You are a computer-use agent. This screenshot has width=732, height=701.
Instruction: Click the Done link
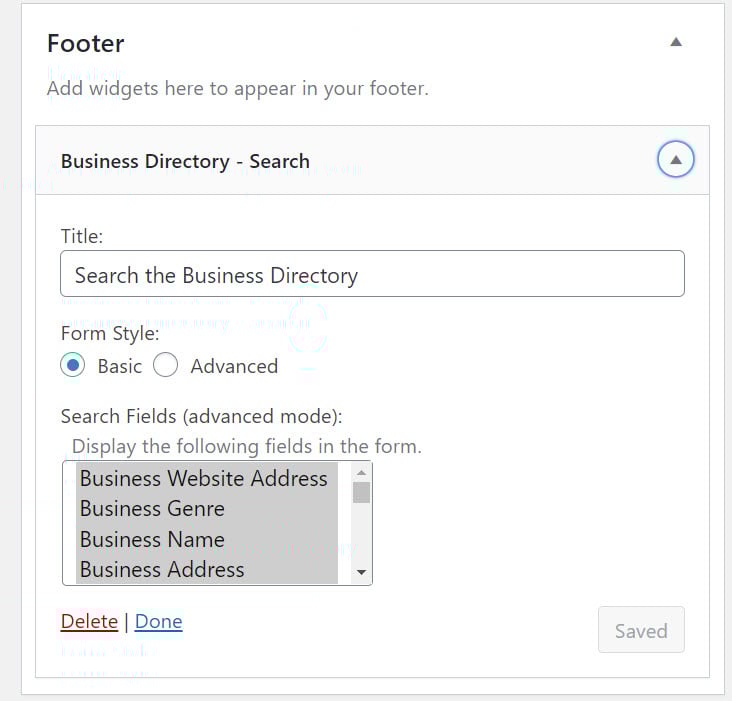159,621
